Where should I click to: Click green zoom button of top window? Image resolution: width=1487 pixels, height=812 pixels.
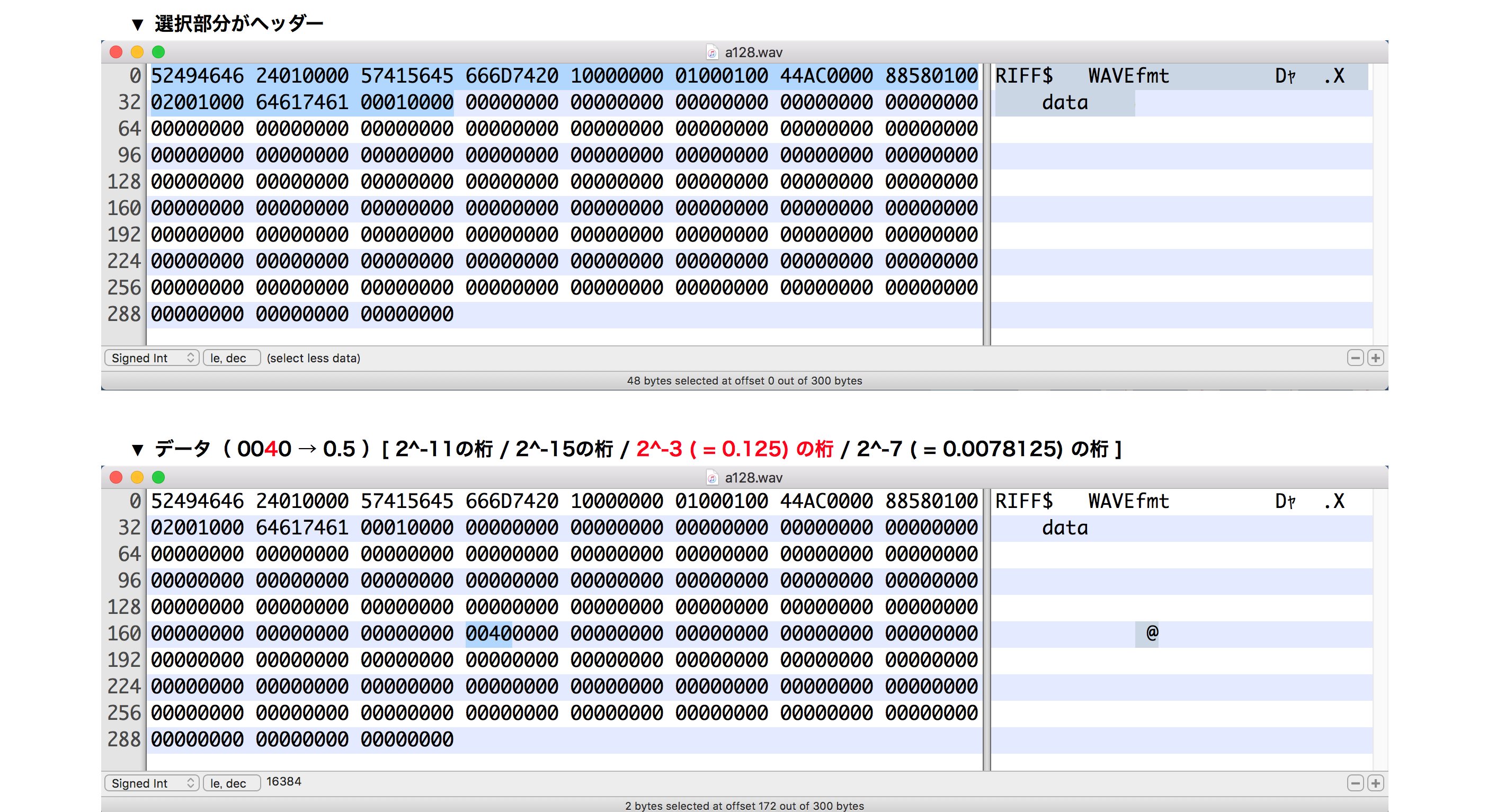click(158, 52)
